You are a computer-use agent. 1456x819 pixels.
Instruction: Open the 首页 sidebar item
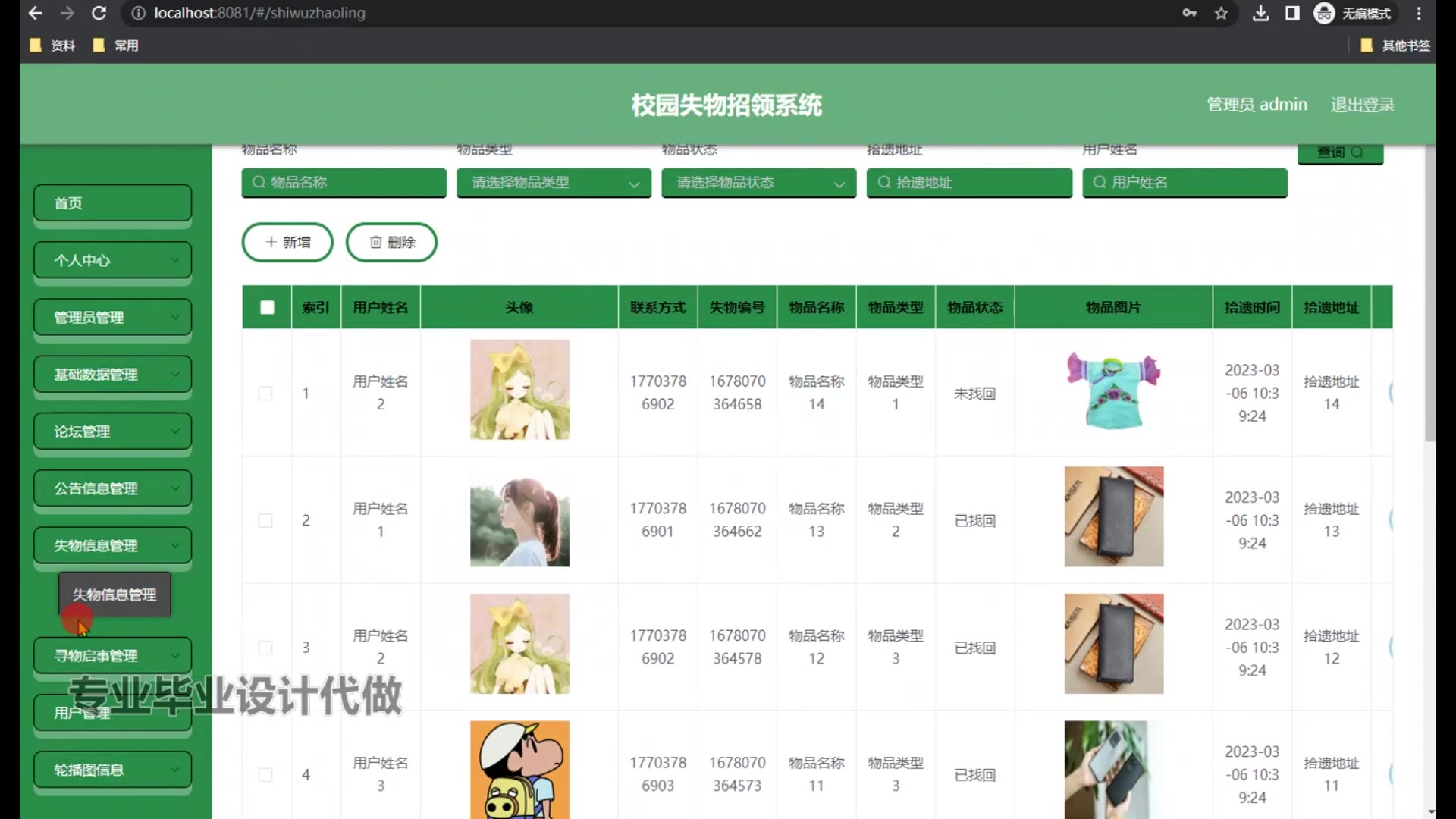click(x=112, y=203)
